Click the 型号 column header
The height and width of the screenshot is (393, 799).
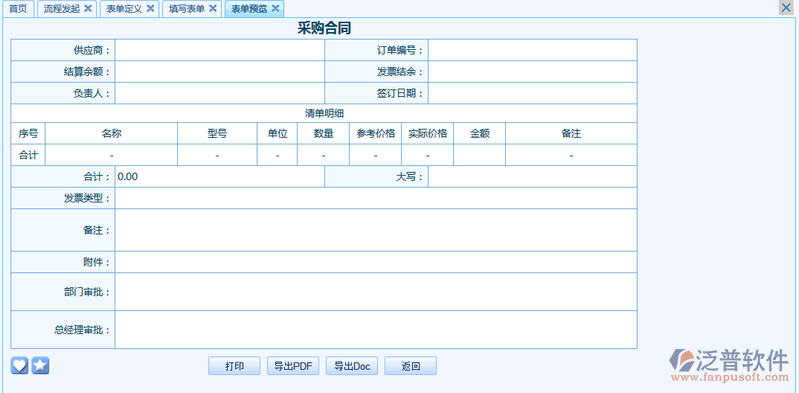(217, 134)
